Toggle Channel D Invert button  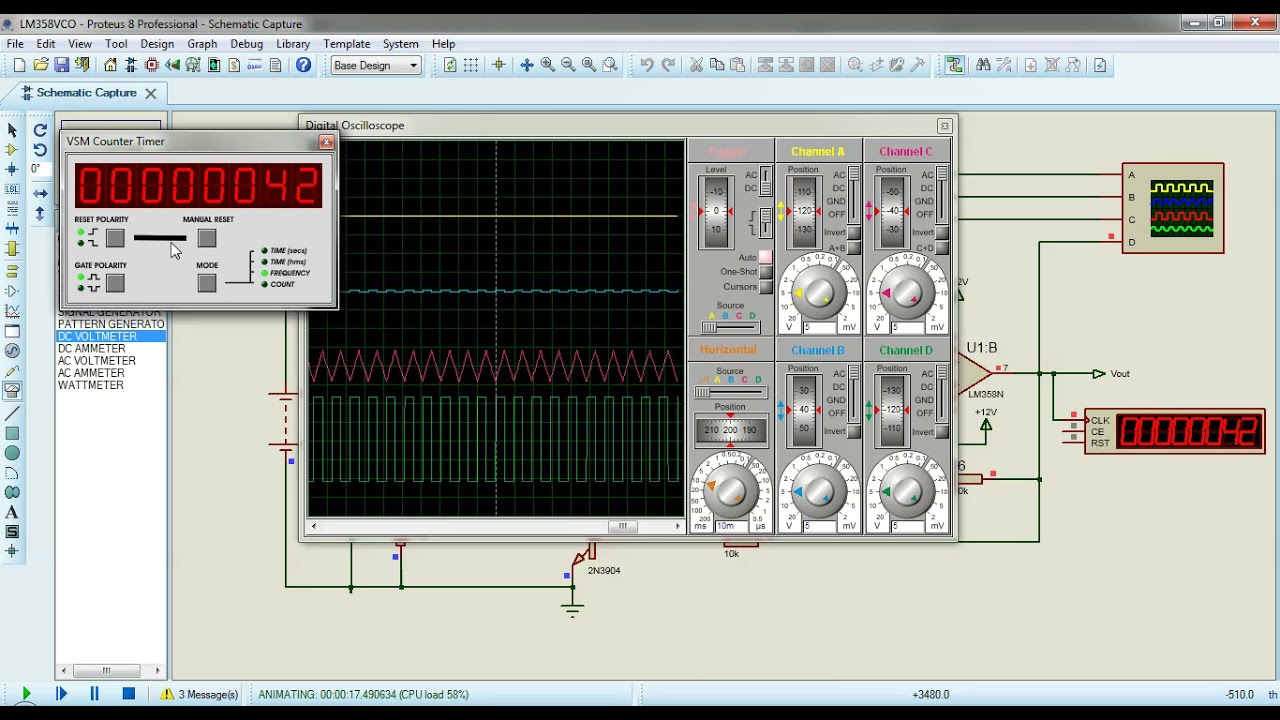(941, 432)
